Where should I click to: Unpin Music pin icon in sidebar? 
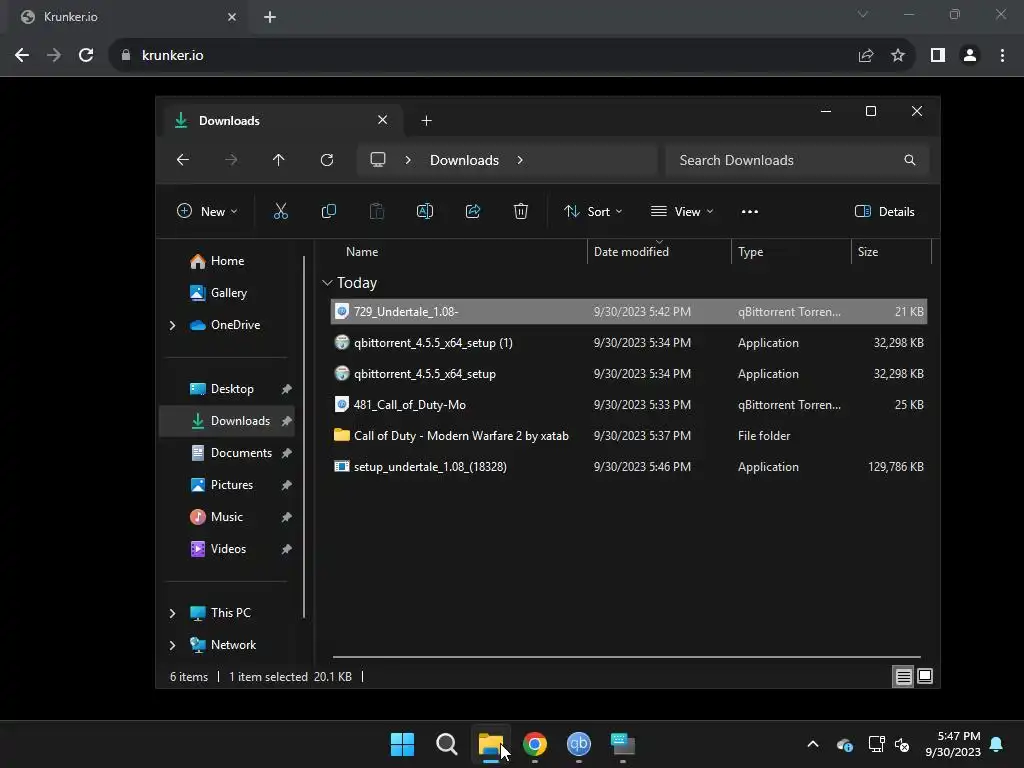(x=287, y=517)
